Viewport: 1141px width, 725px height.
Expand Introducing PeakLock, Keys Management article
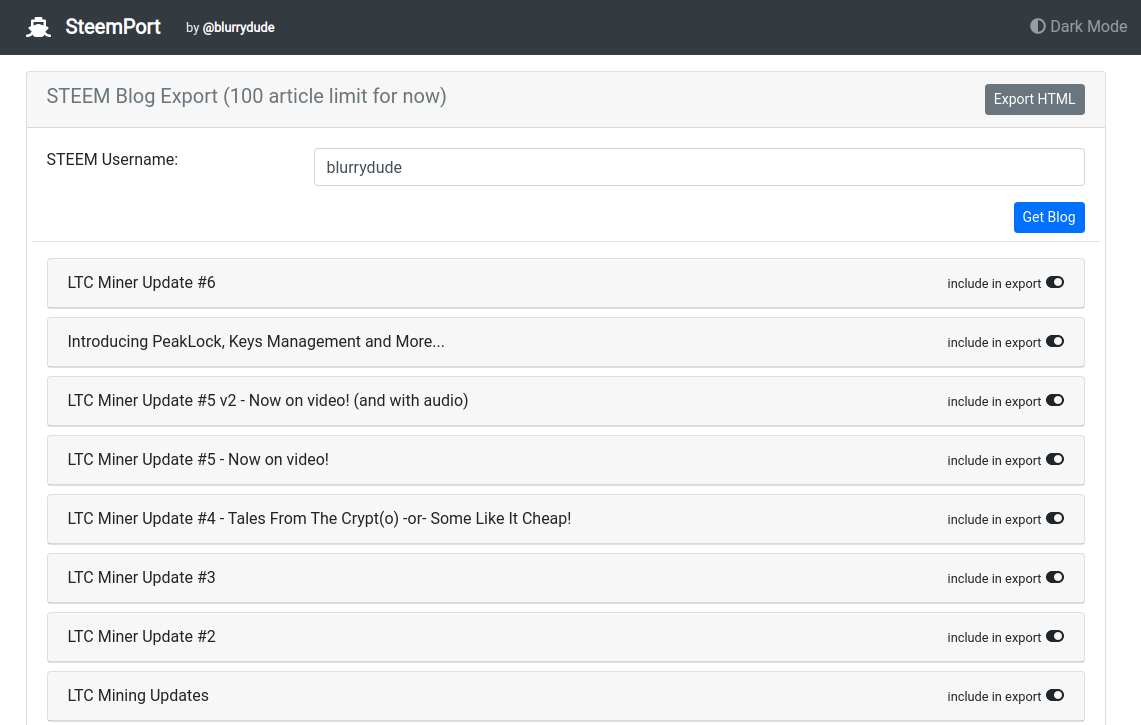coord(256,342)
